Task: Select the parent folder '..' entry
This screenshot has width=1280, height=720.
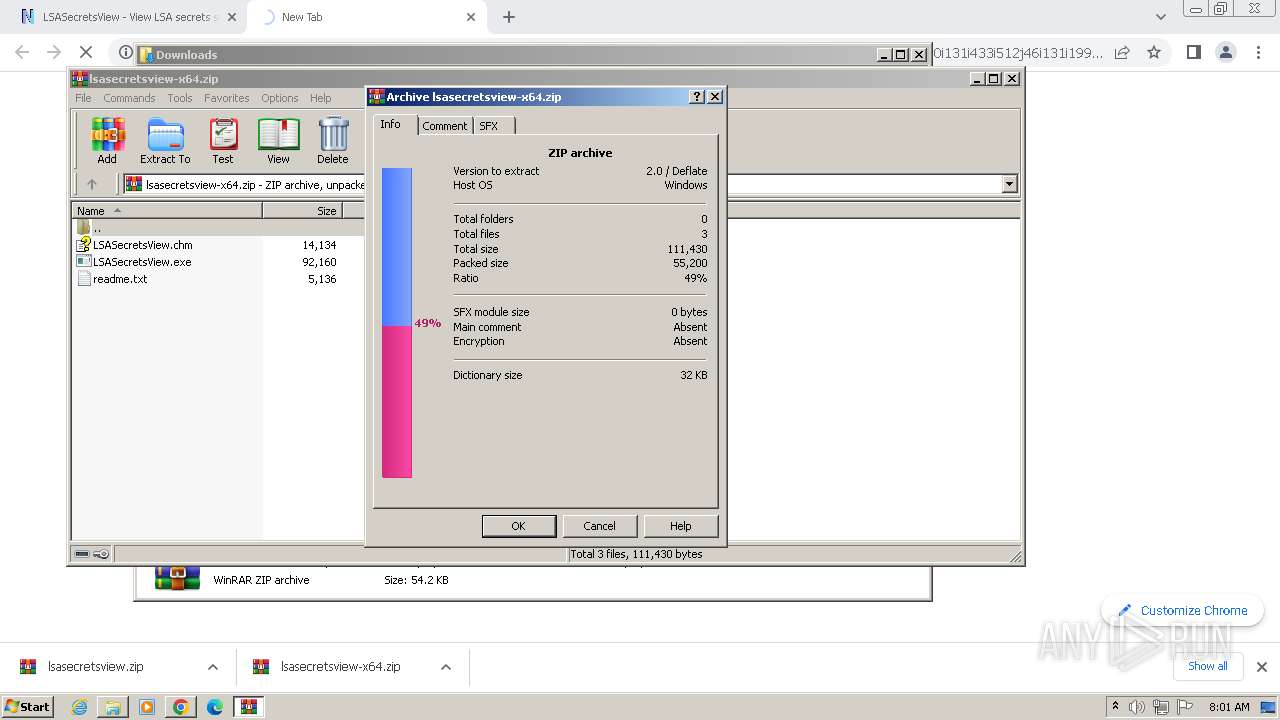Action: point(90,228)
